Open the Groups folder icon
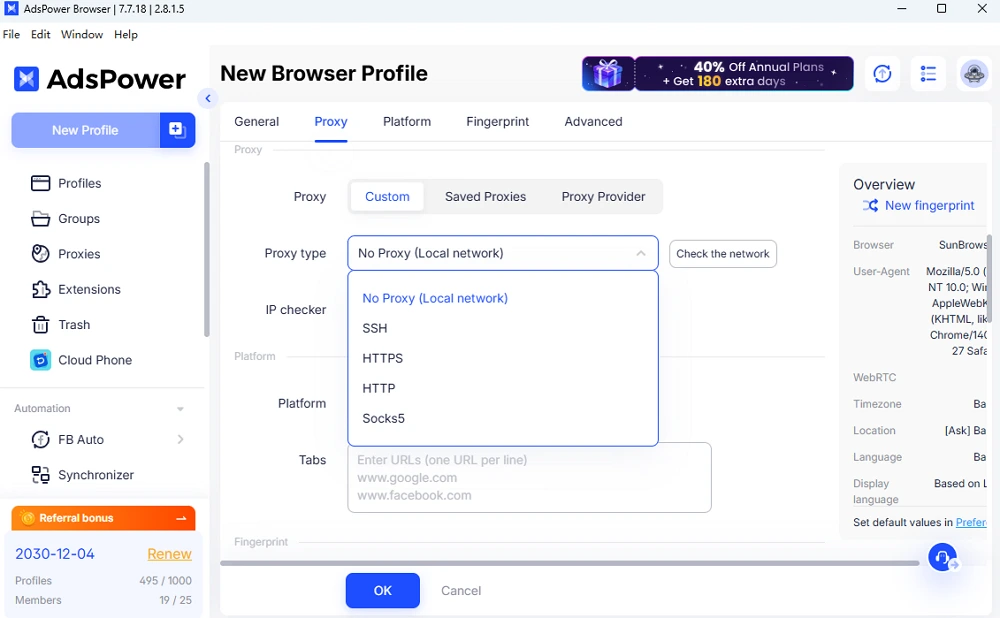1000x618 pixels. tap(40, 219)
